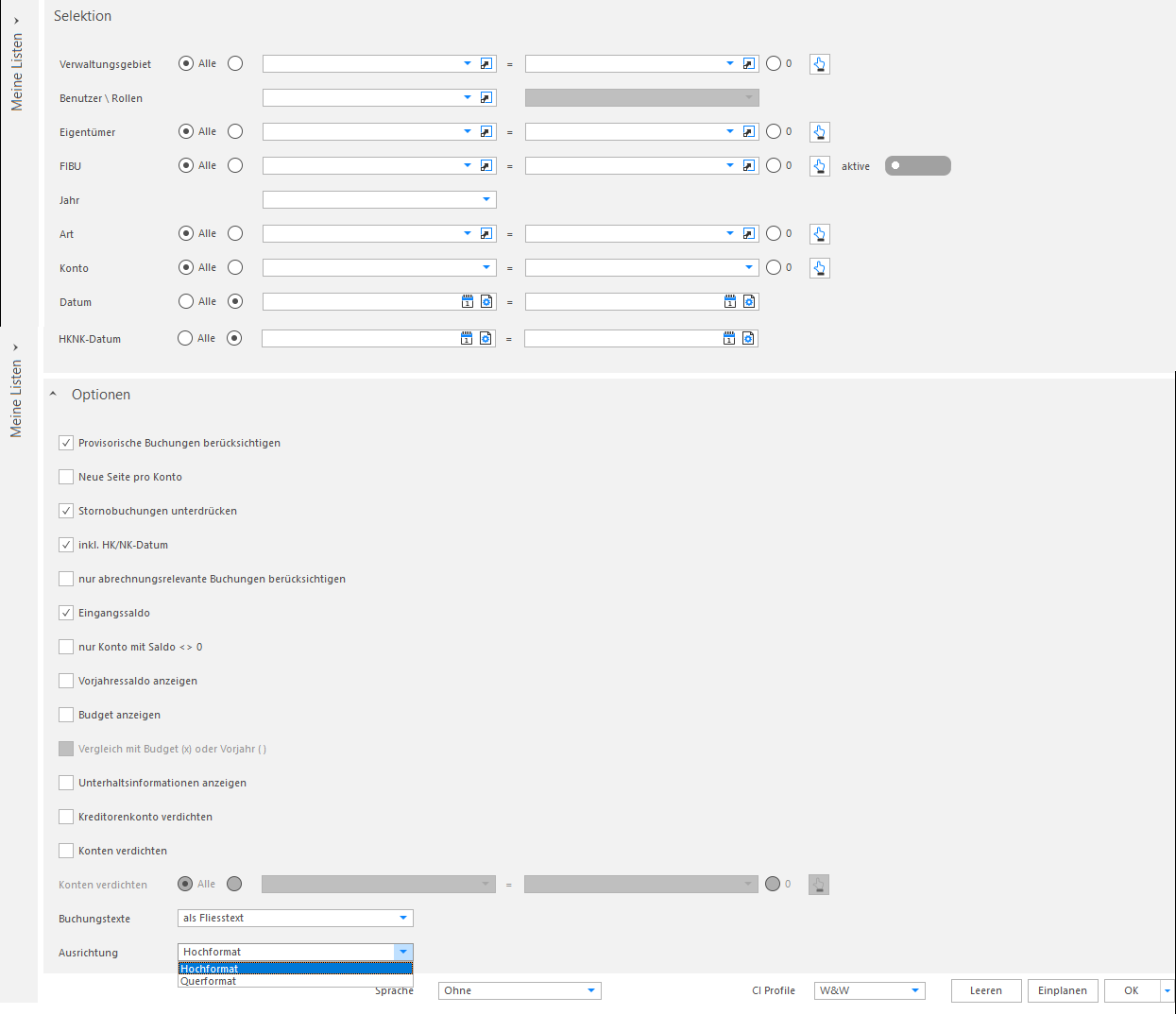Image resolution: width=1176 pixels, height=1014 pixels.
Task: Check the 'Konten verdichten' checkbox
Action: coord(66,851)
